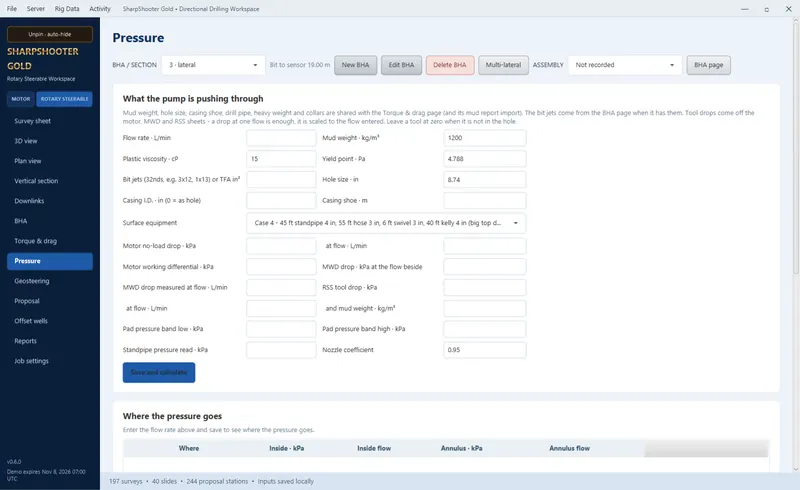800x490 pixels.
Task: Focus Standpipe pressure read field
Action: point(281,350)
